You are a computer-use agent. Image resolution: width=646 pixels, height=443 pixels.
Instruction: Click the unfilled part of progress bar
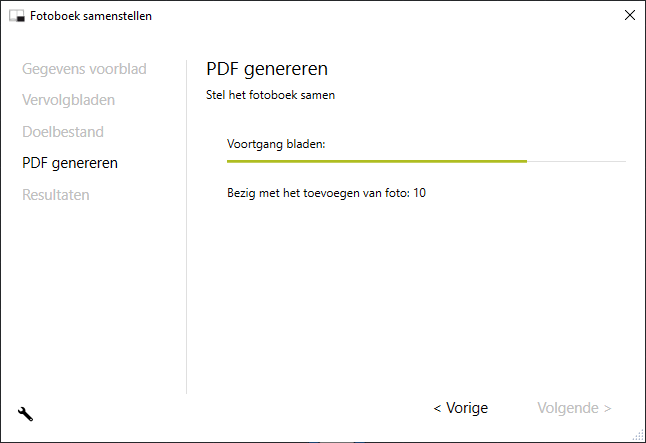[x=576, y=160]
